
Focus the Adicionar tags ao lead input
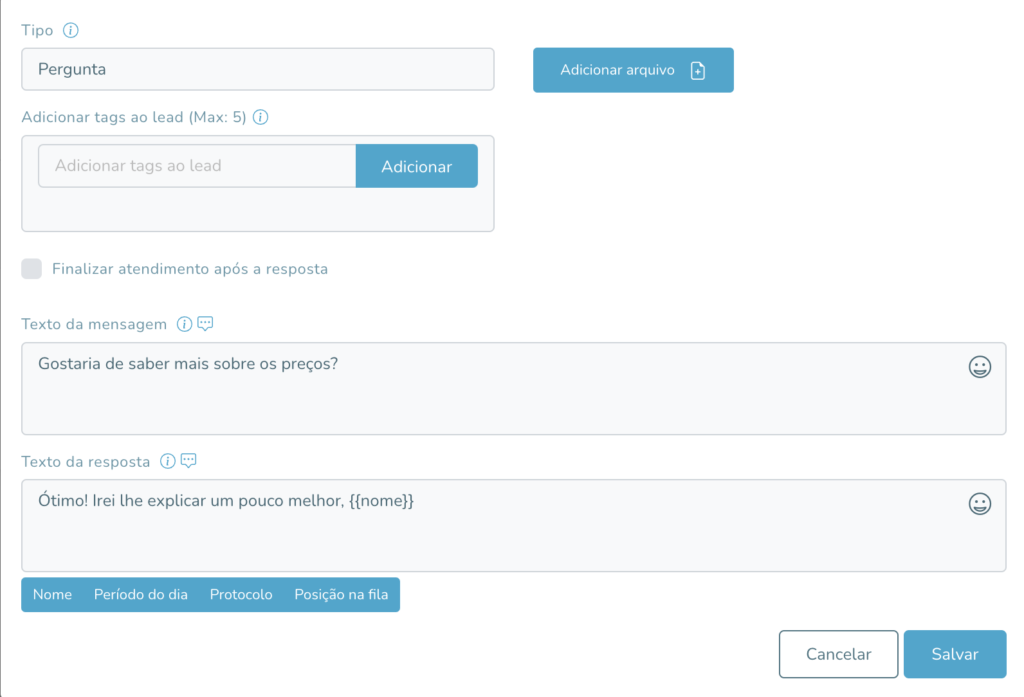[x=197, y=166]
